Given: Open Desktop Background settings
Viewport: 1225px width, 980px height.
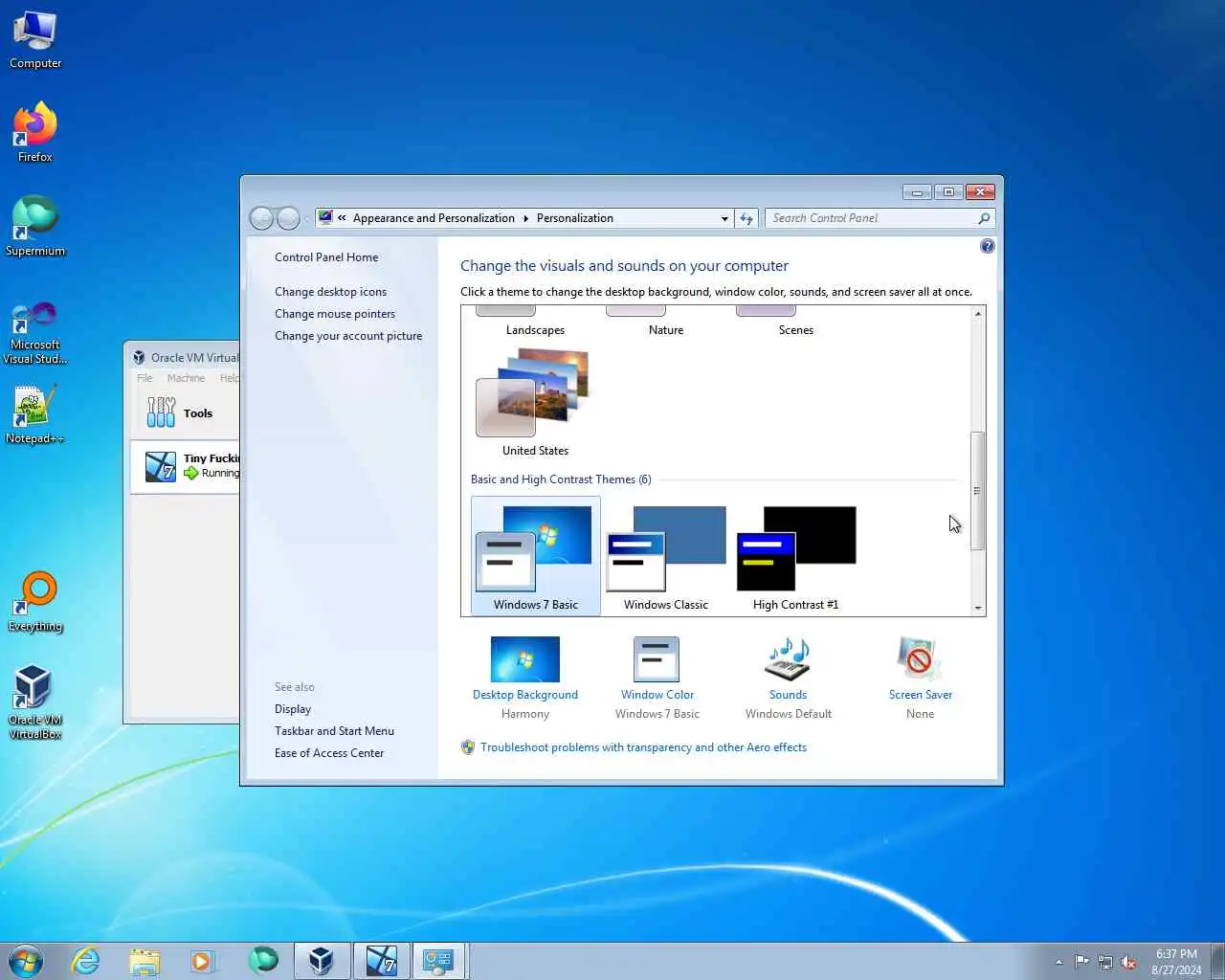Looking at the screenshot, I should (x=525, y=678).
